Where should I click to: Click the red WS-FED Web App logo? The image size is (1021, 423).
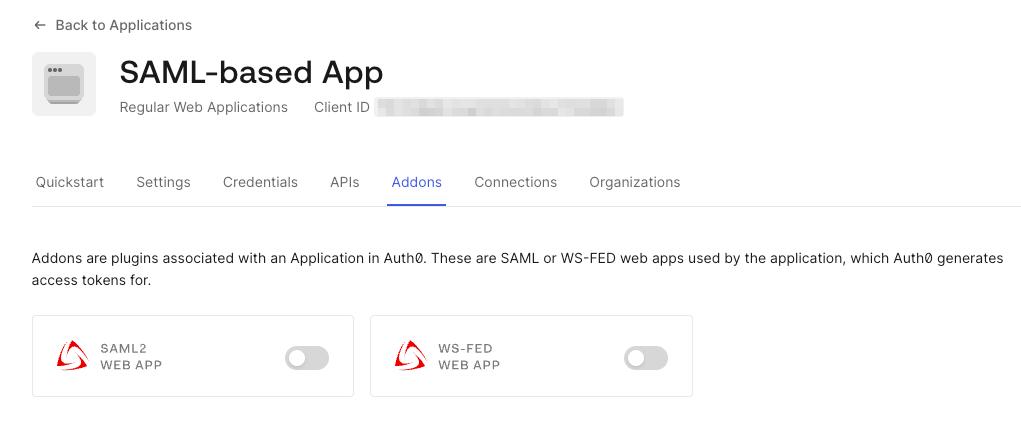(410, 356)
